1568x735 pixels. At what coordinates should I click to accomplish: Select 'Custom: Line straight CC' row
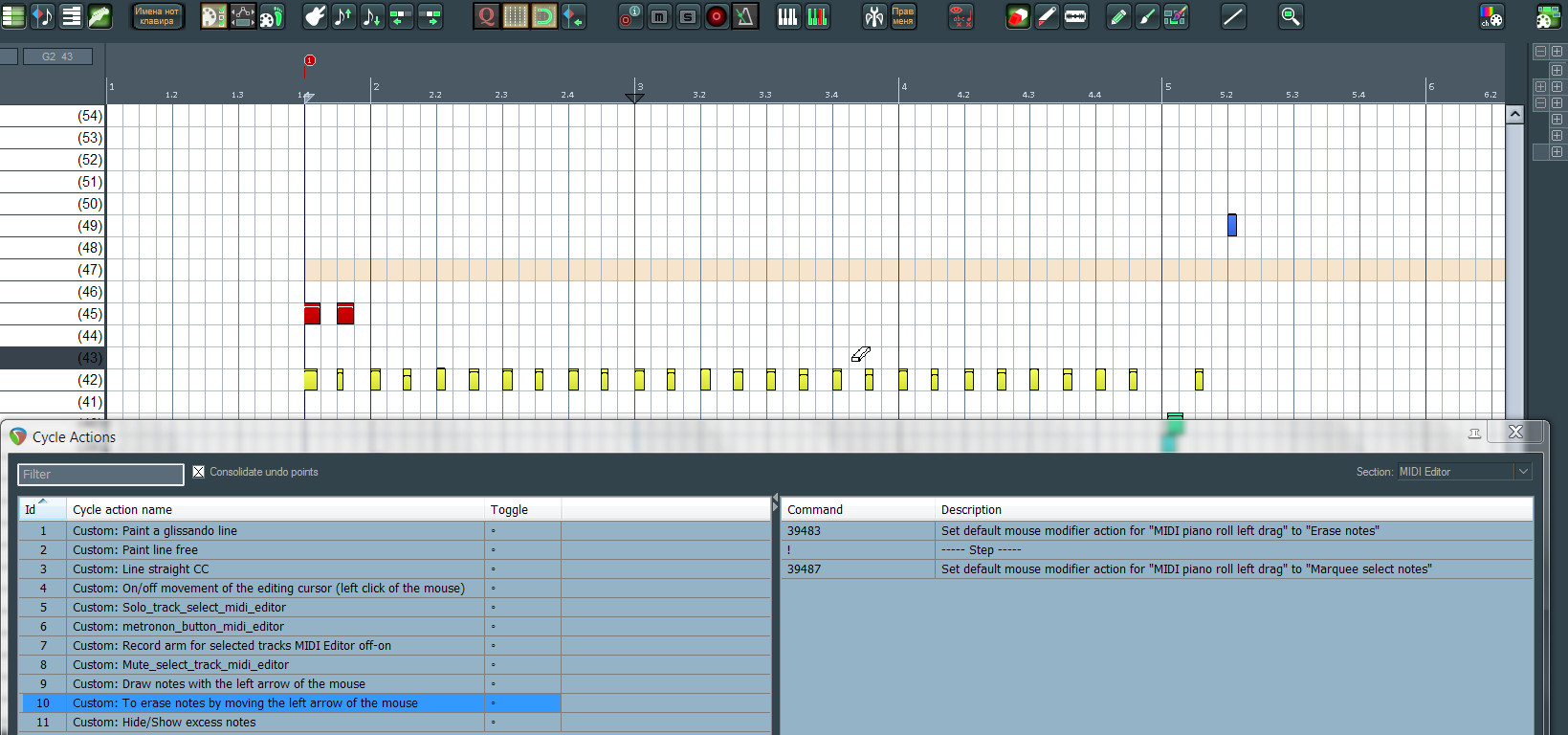[395, 569]
